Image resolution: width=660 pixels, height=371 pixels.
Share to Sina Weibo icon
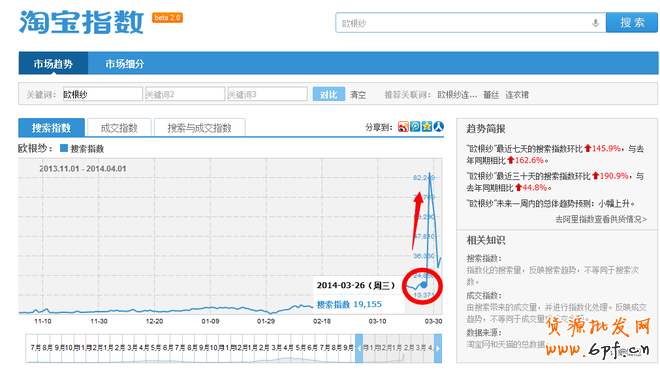tap(403, 126)
